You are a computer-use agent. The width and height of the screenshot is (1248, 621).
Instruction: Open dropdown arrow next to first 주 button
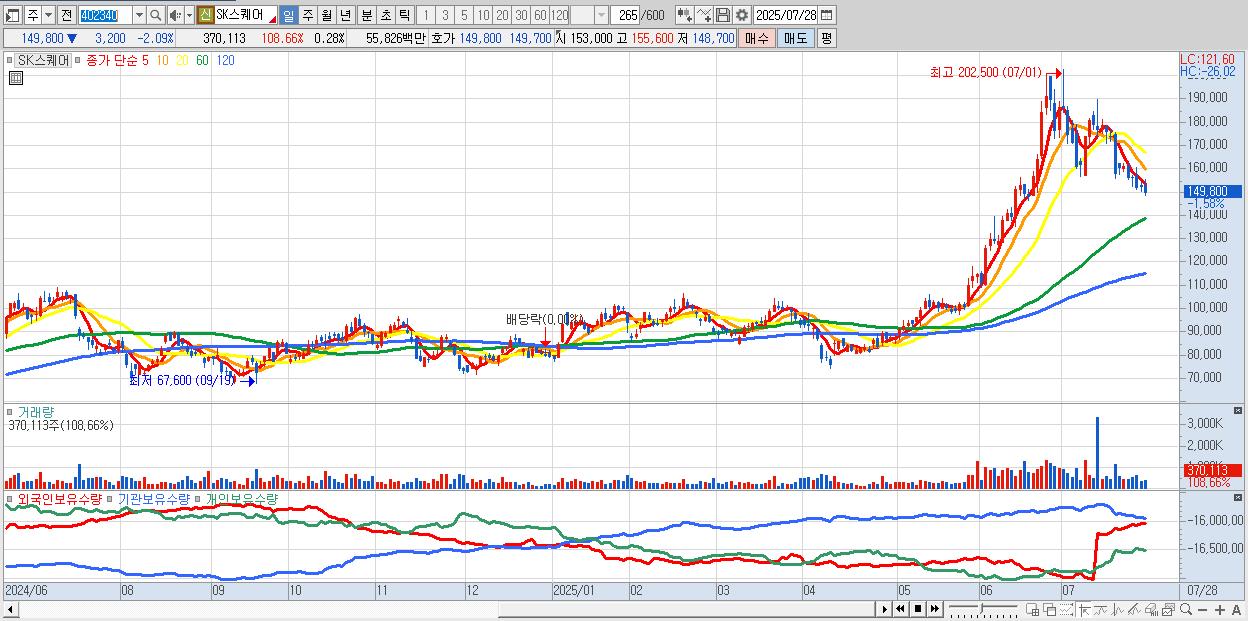(x=48, y=15)
